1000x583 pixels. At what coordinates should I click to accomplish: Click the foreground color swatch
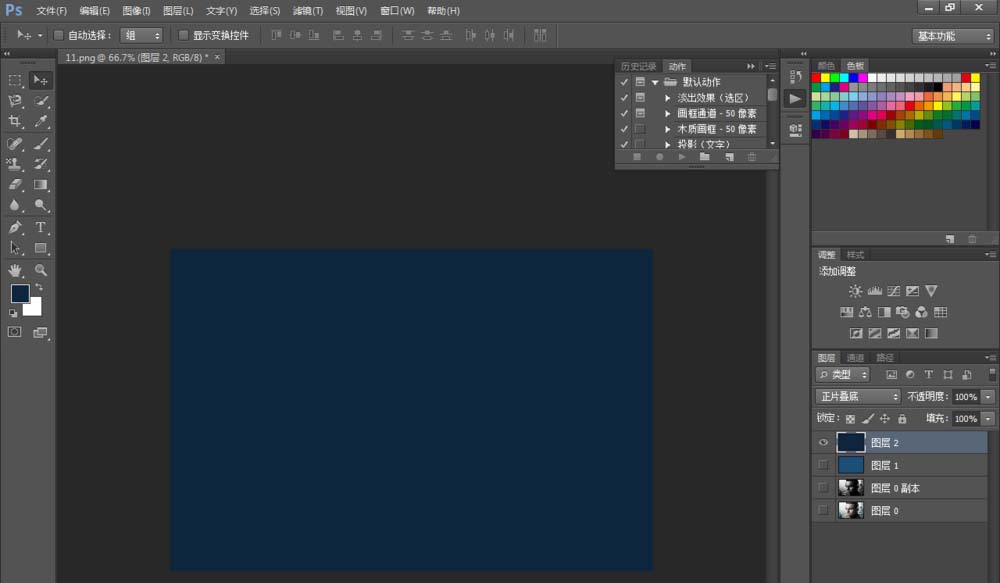[20, 293]
